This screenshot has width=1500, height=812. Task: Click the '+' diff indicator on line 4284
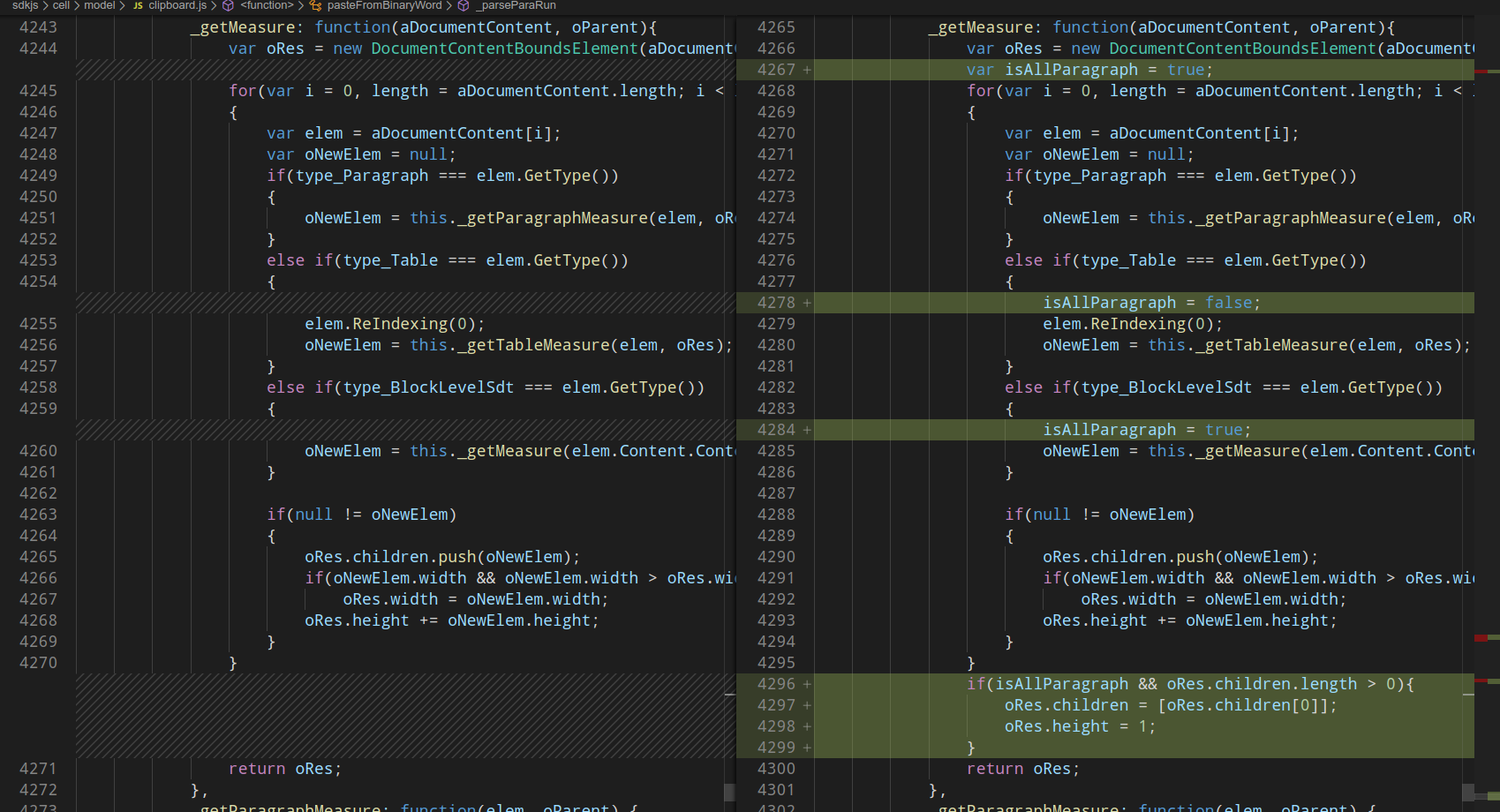point(808,430)
